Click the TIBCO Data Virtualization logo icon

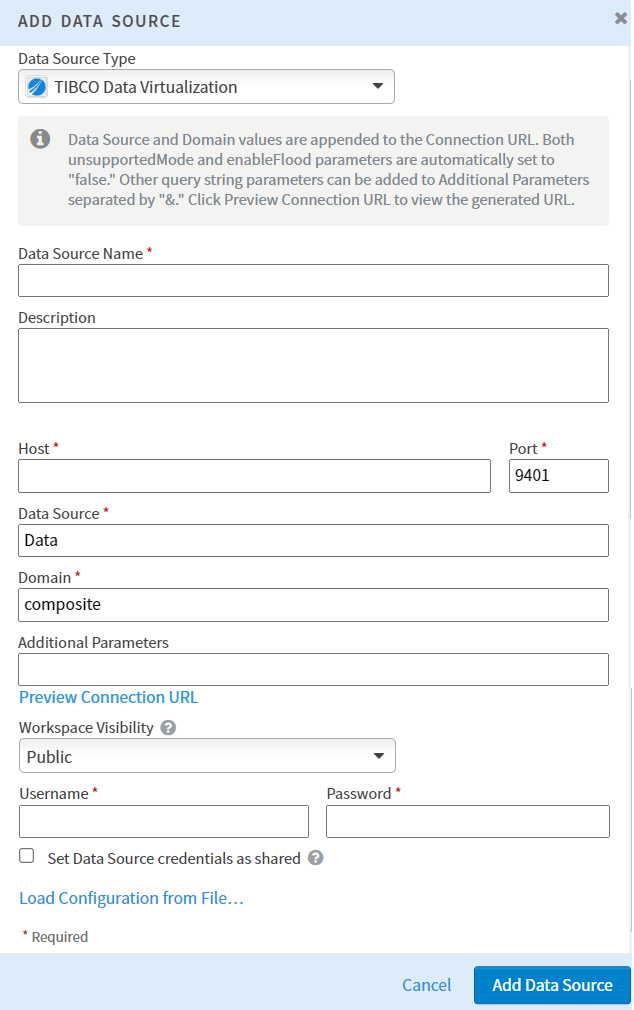(38, 86)
